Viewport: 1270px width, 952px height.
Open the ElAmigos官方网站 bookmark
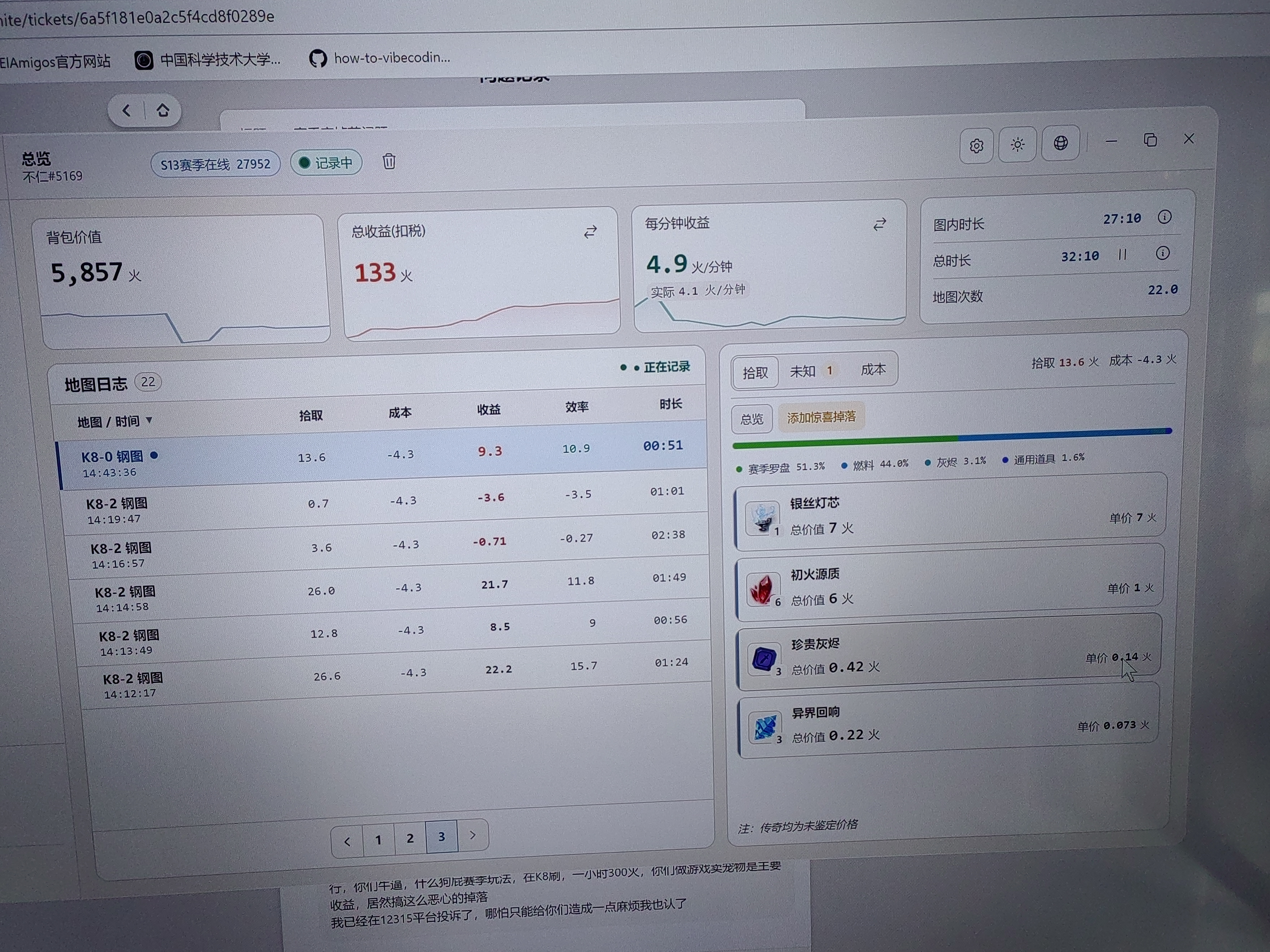pos(55,61)
